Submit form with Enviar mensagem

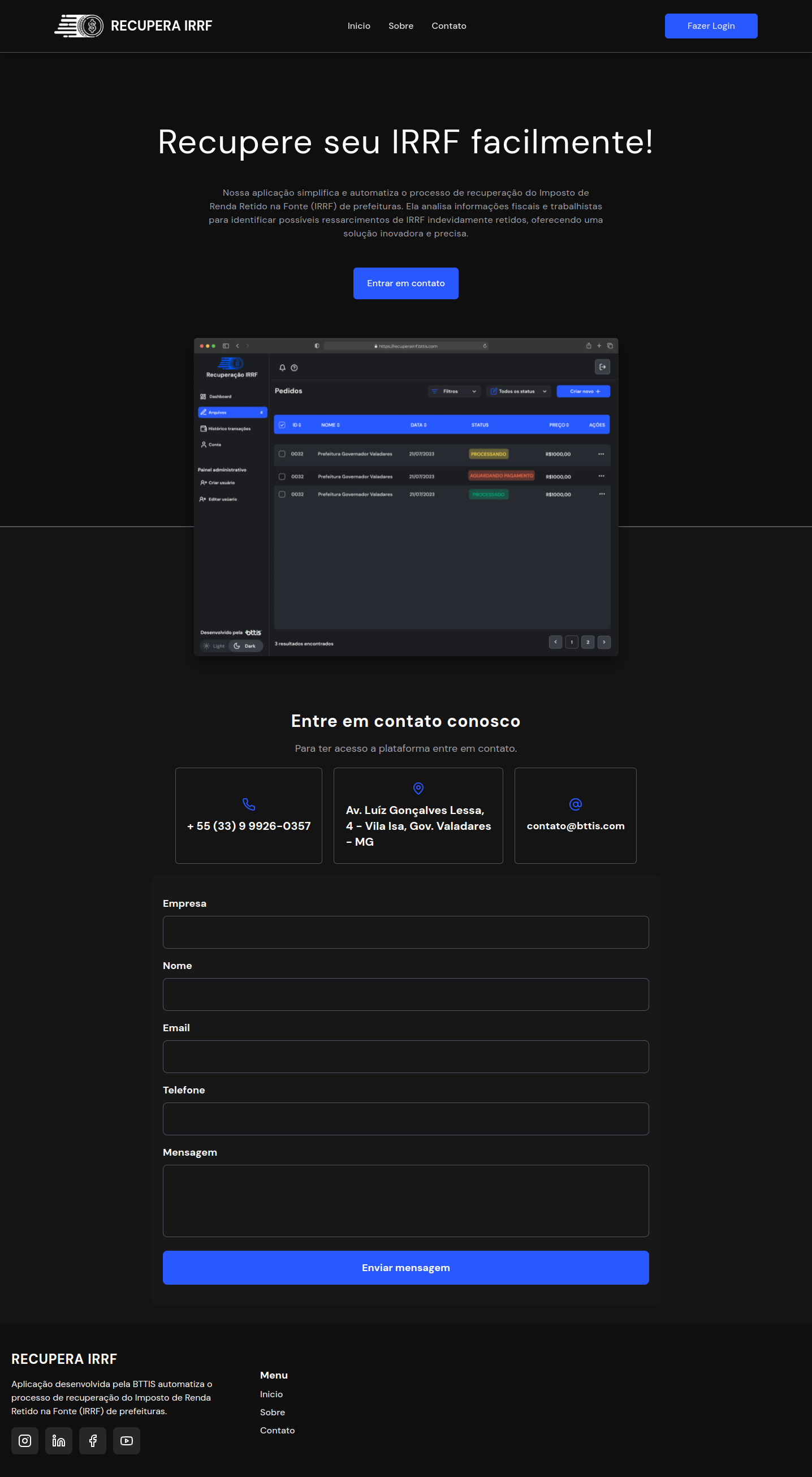405,1267
